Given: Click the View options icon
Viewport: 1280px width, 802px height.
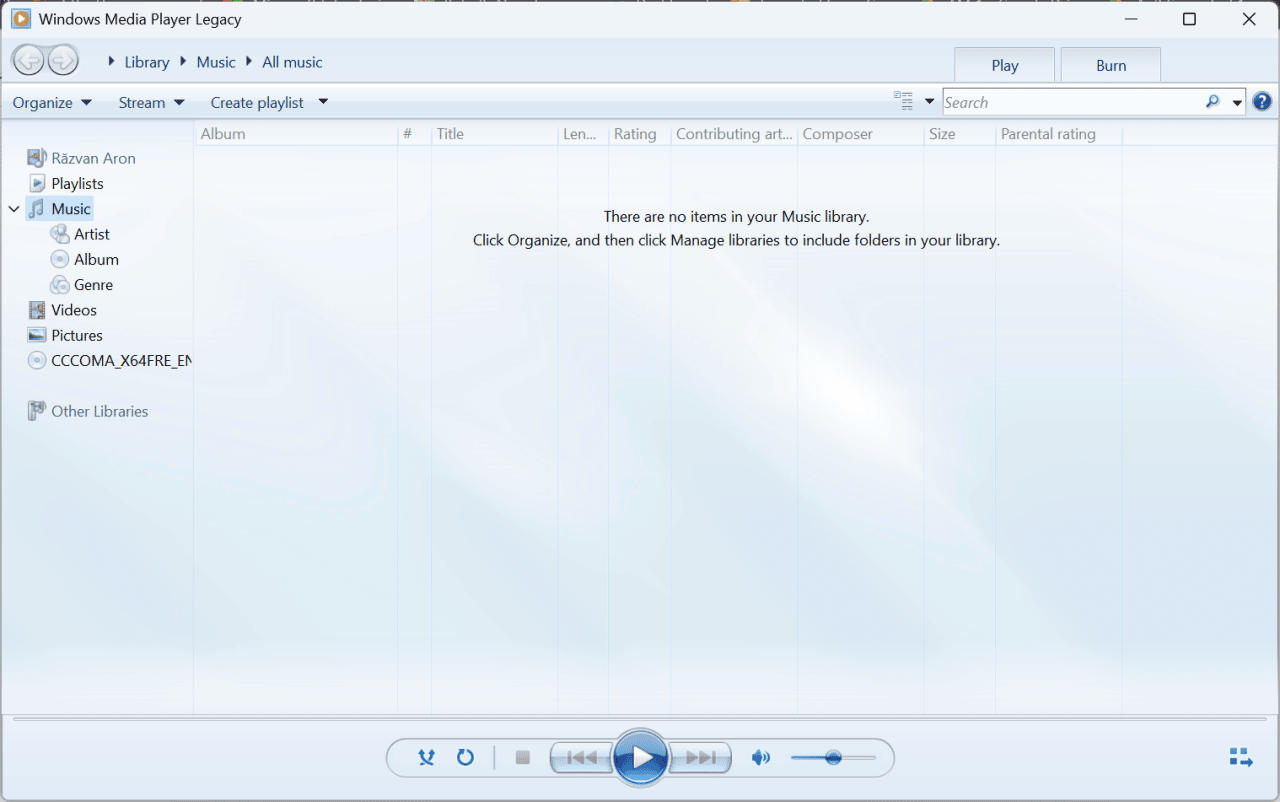Looking at the screenshot, I should pos(904,101).
